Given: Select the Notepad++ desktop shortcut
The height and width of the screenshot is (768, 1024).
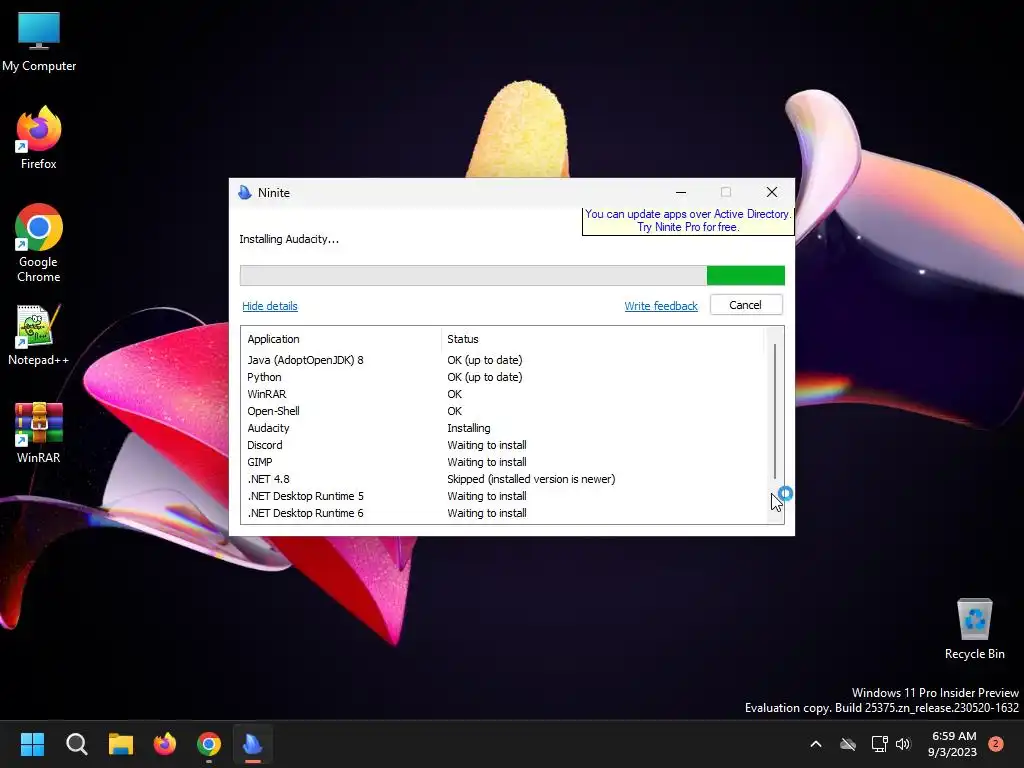Looking at the screenshot, I should [x=39, y=335].
